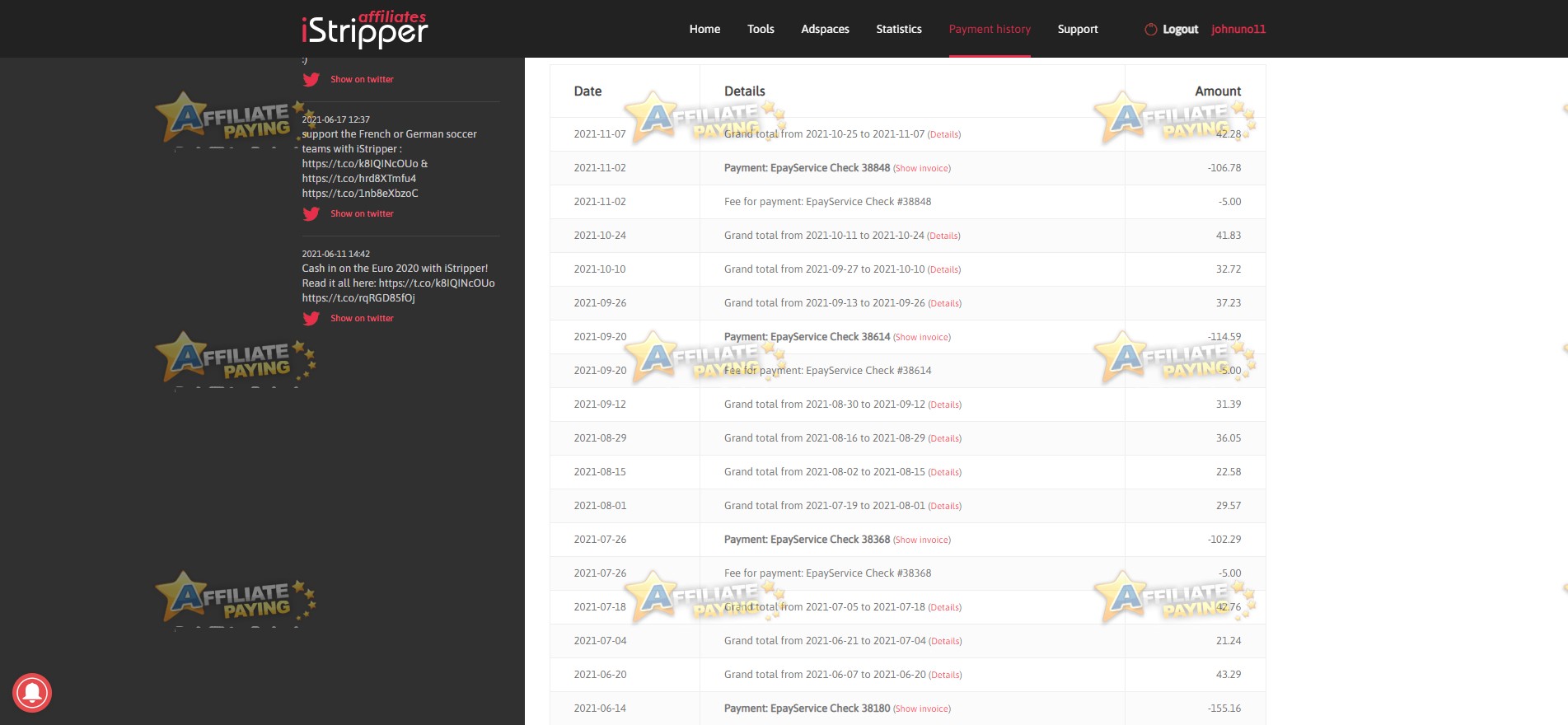Click the amount -102.29
Screen dimensions: 1568x725
tap(1224, 539)
